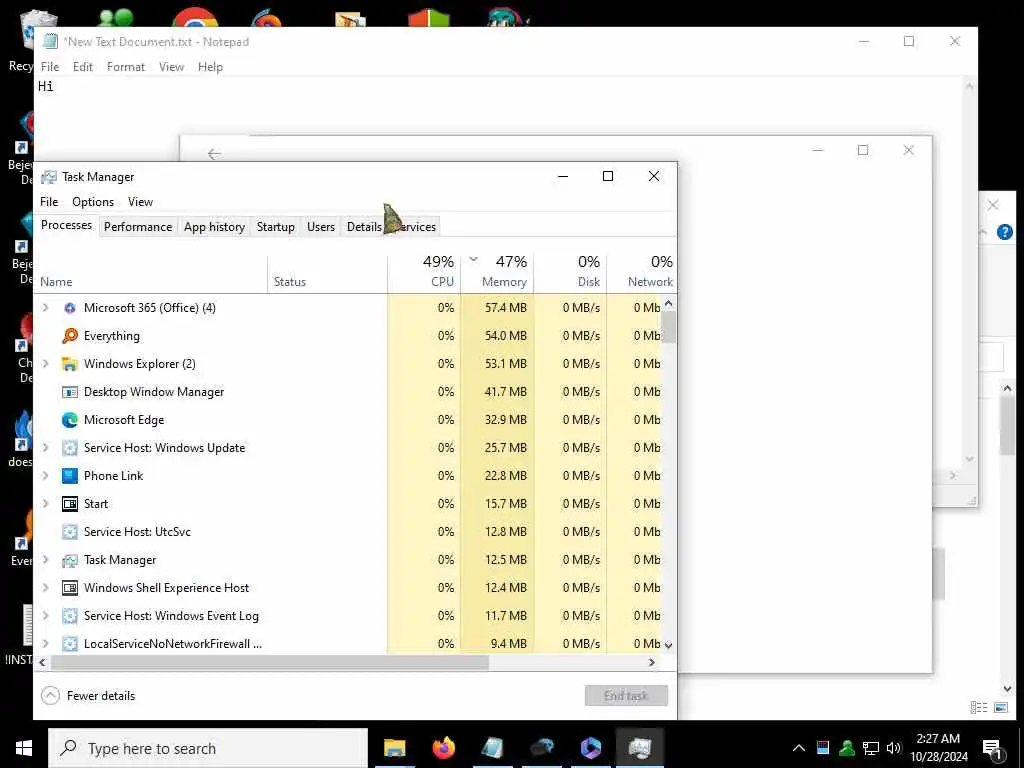Open Task Manager's File menu
Screen dimensions: 1024x768
[x=49, y=202]
